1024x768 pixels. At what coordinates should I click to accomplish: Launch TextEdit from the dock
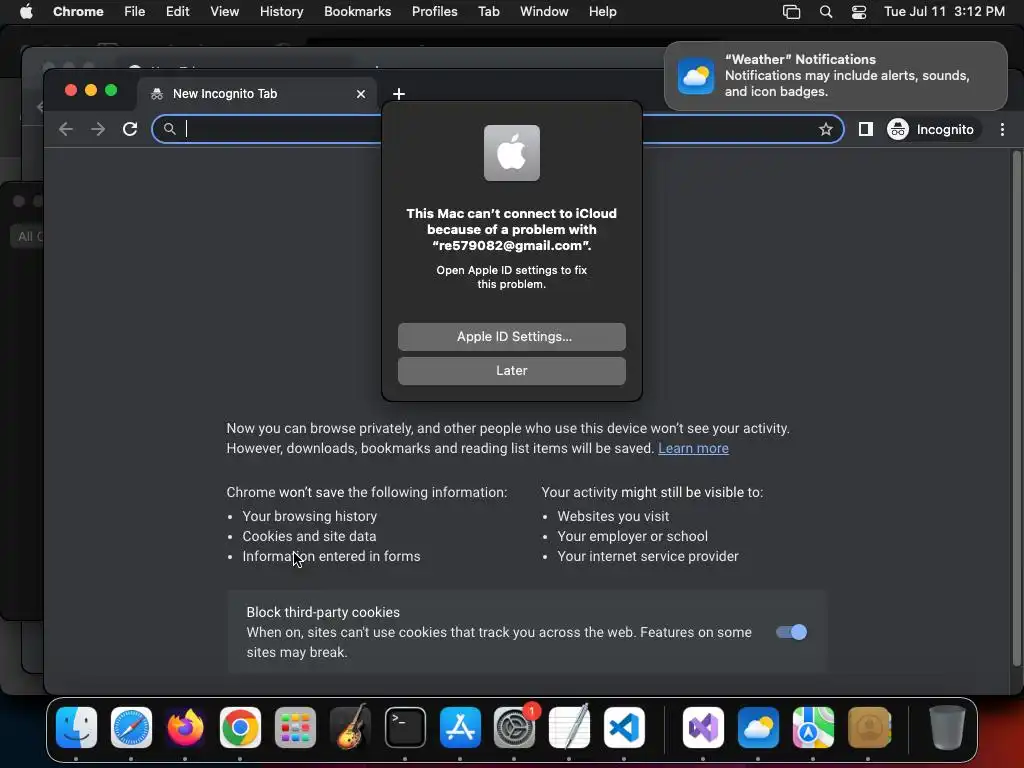tap(569, 727)
